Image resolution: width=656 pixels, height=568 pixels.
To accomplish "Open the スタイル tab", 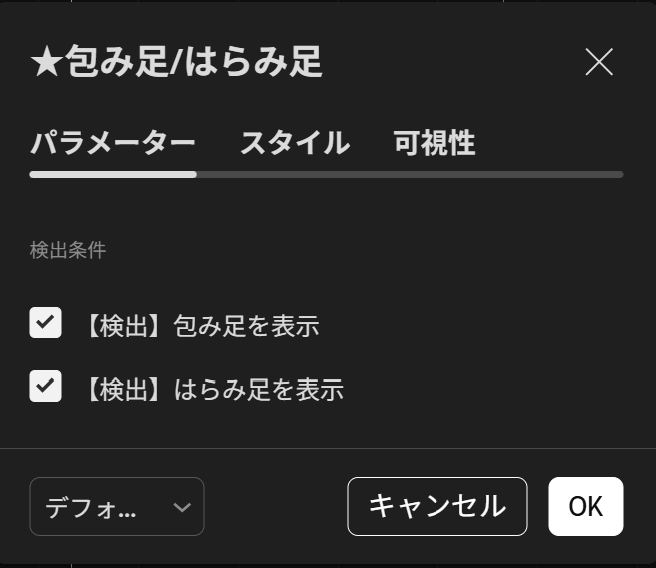I will pyautogui.click(x=294, y=143).
